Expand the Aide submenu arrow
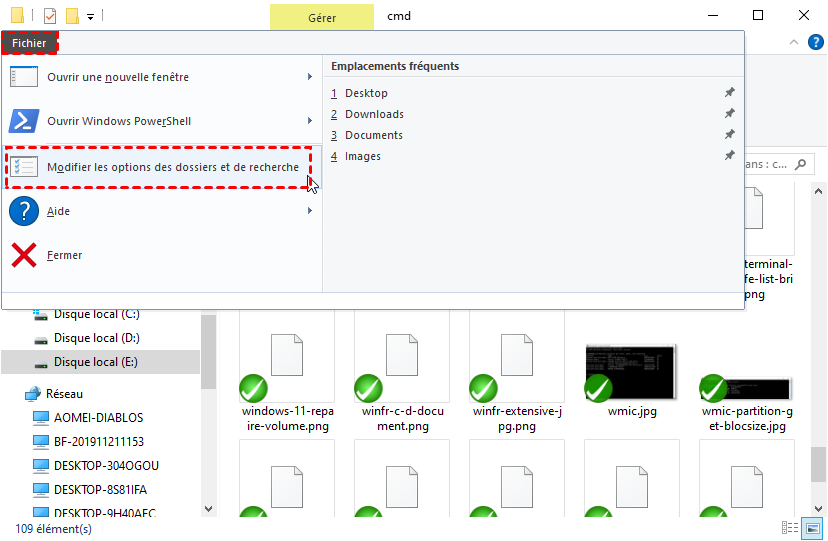Viewport: 828px width, 541px height. coord(310,211)
